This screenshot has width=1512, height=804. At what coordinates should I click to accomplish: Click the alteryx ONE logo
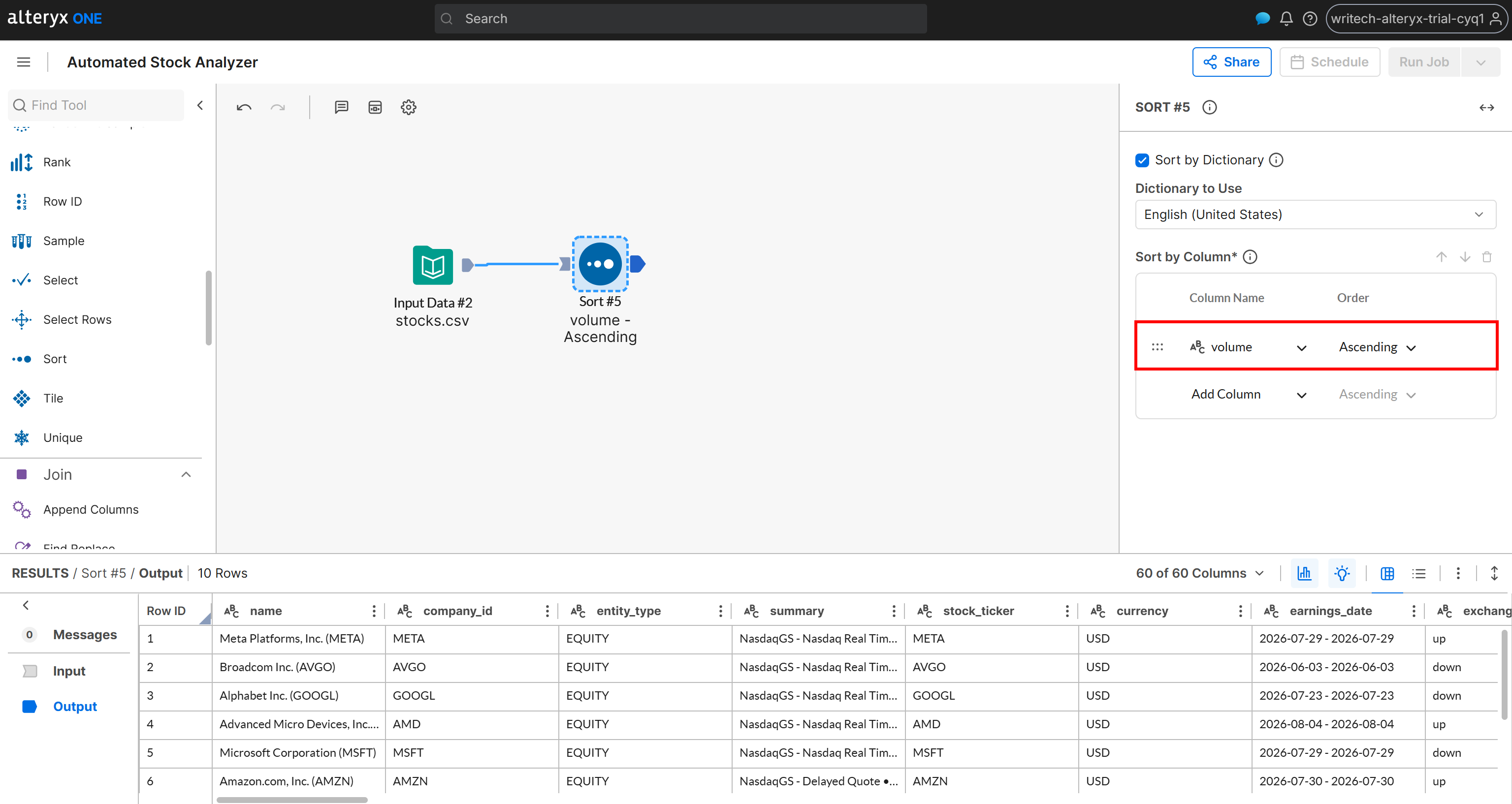click(x=55, y=18)
